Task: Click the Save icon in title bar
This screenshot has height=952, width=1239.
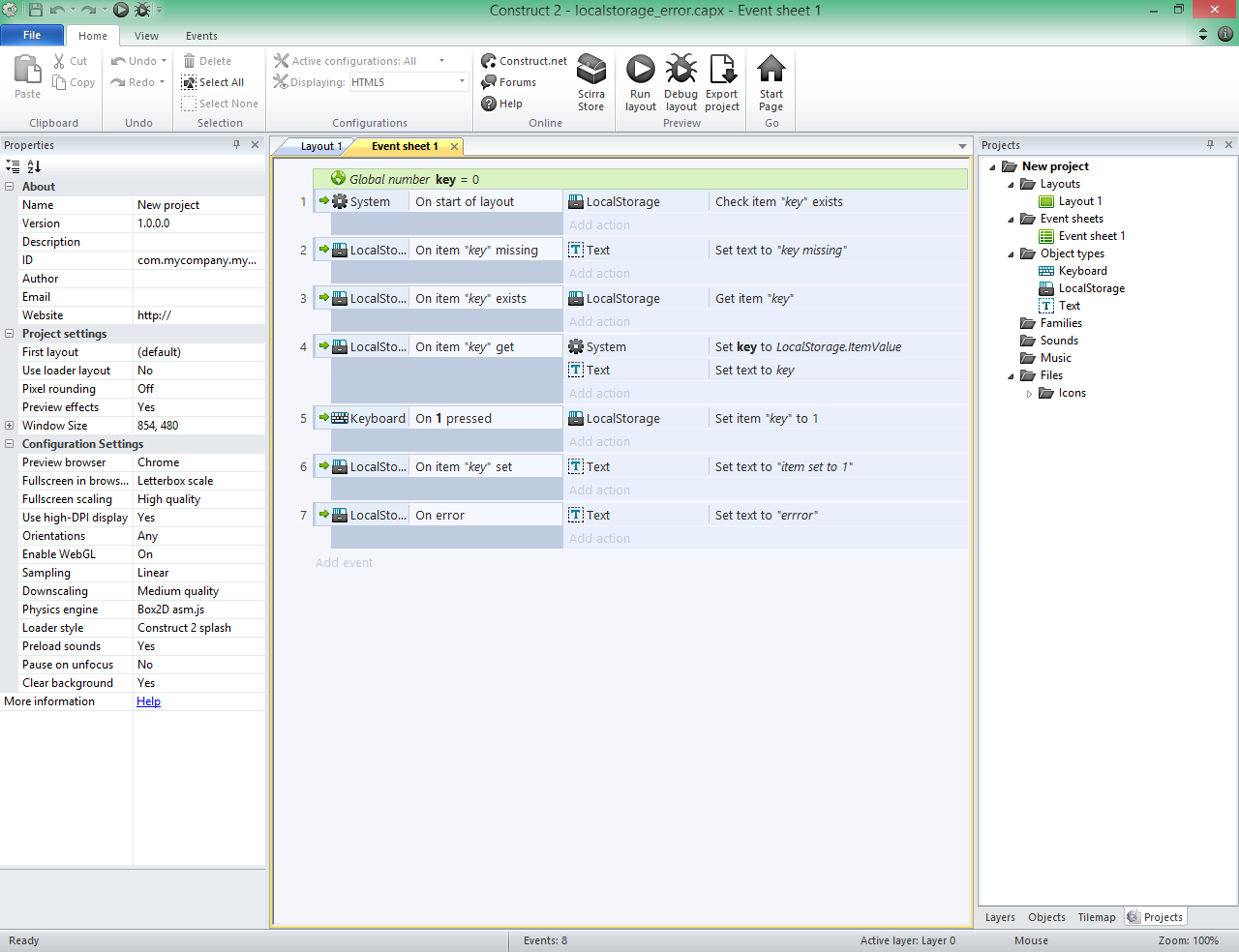Action: click(36, 10)
